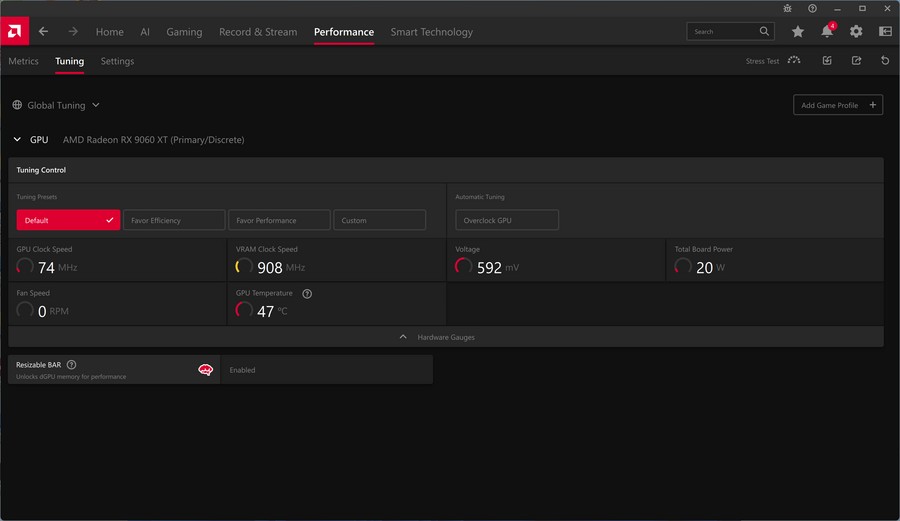
Task: Open the help question mark in title bar
Action: pyautogui.click(x=812, y=9)
